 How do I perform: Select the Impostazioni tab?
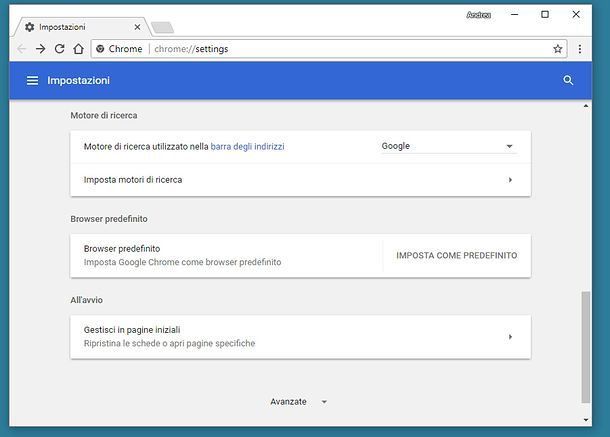82,27
